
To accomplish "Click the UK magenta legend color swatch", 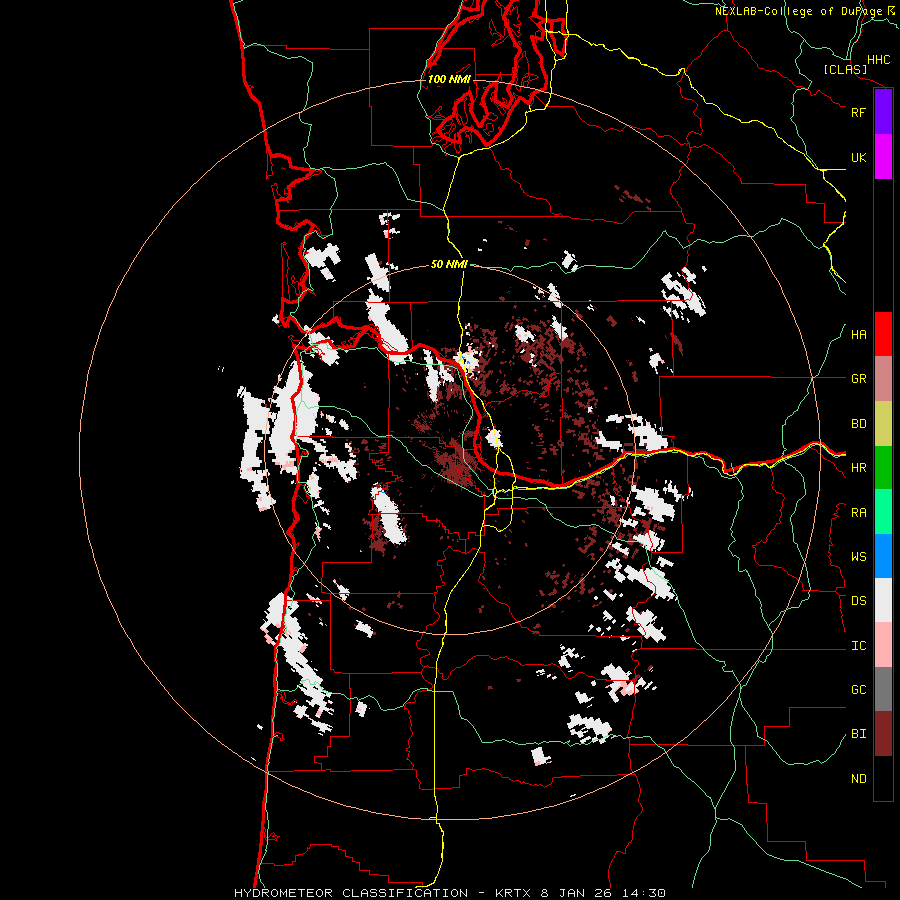I will click(883, 157).
